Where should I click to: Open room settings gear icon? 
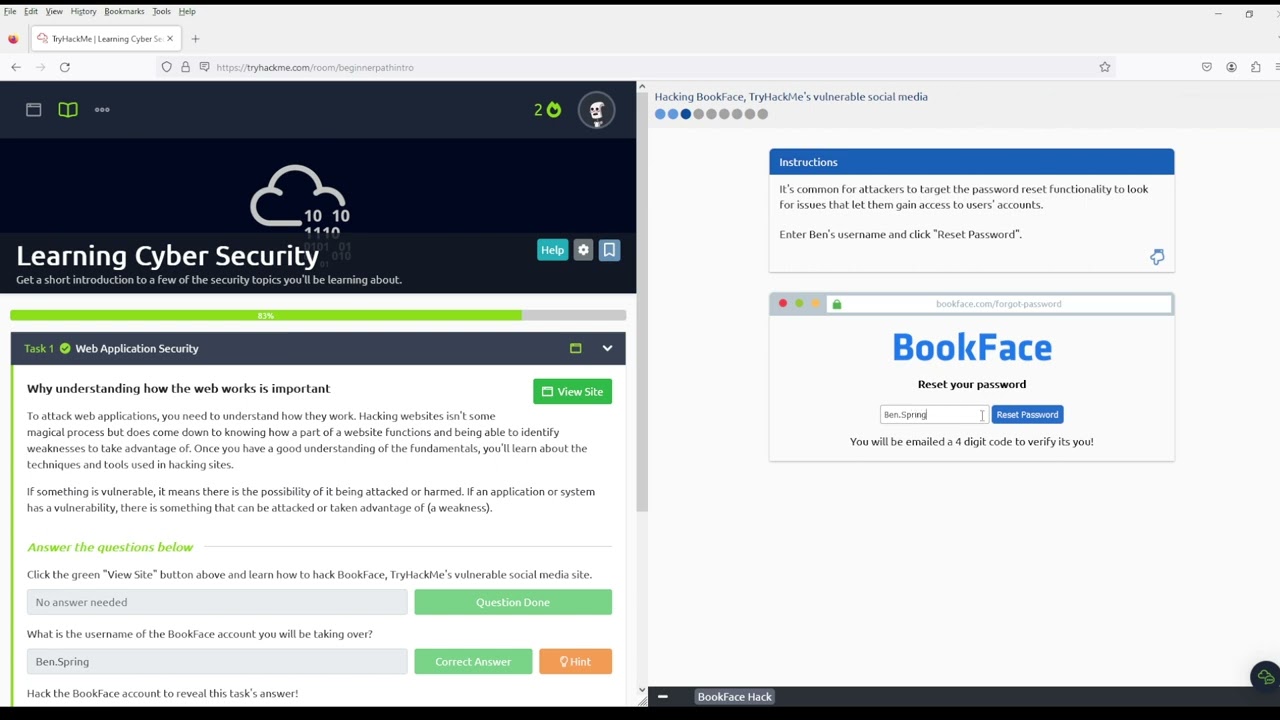[583, 250]
